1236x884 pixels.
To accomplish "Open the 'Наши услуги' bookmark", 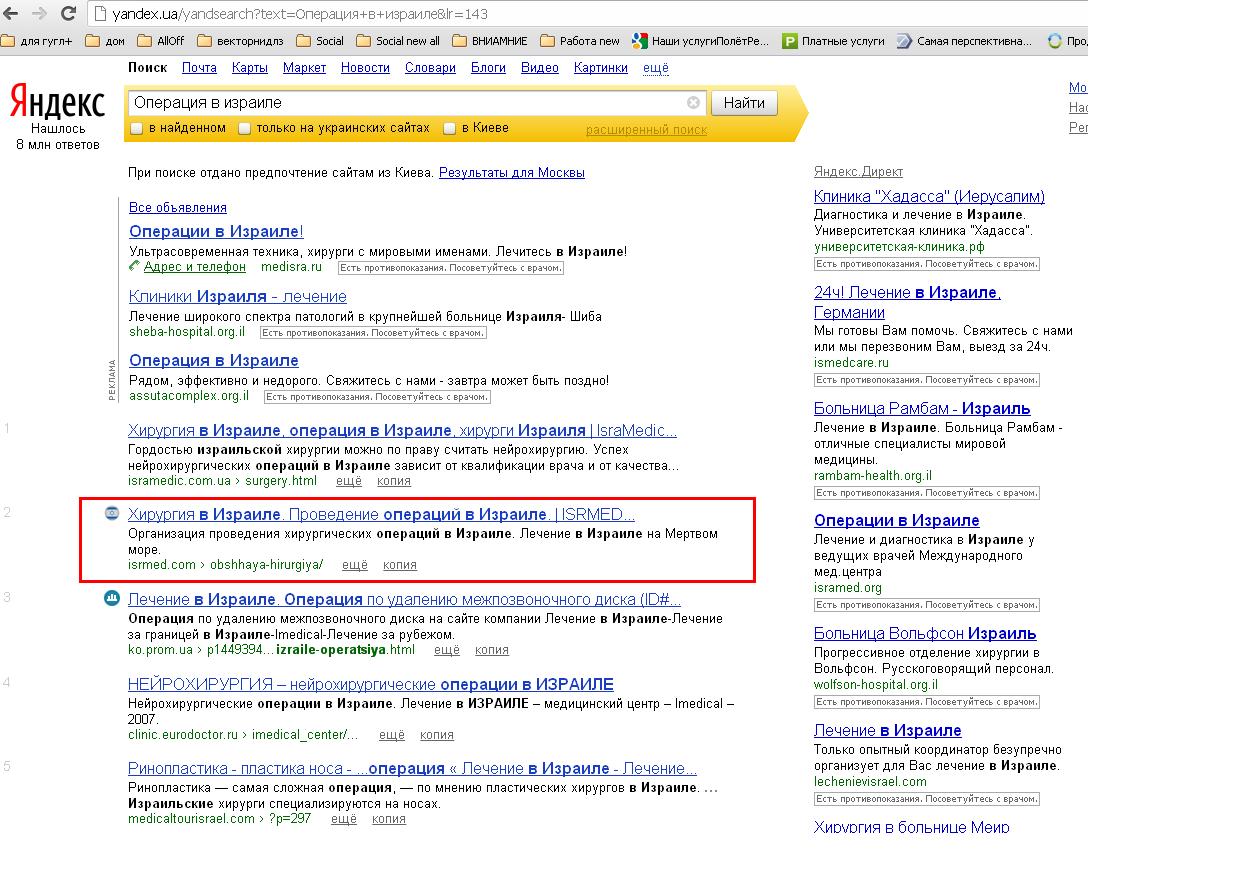I will tap(700, 41).
